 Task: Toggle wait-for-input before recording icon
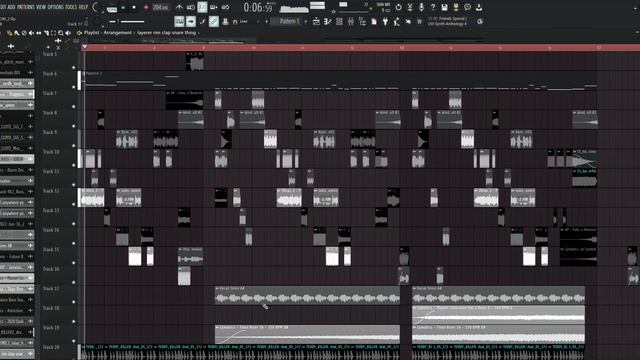coord(191,7)
